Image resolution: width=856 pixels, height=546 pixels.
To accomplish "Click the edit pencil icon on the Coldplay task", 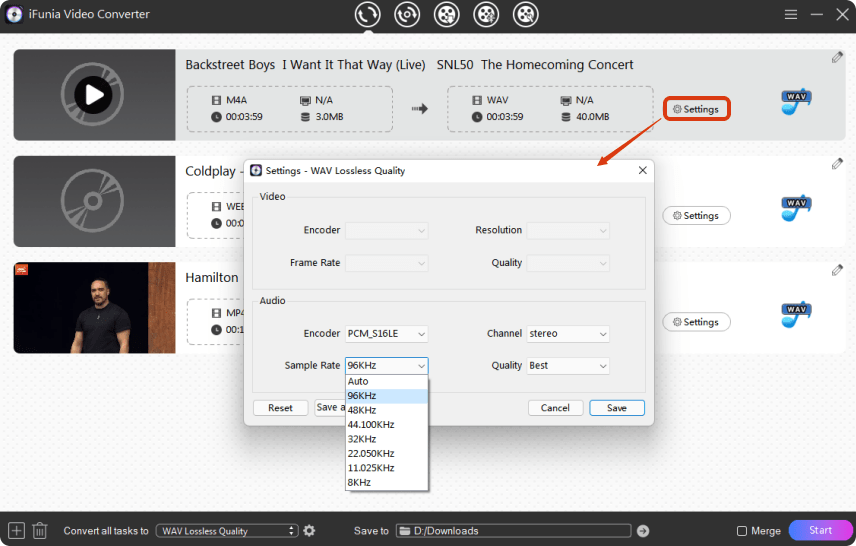I will (837, 164).
